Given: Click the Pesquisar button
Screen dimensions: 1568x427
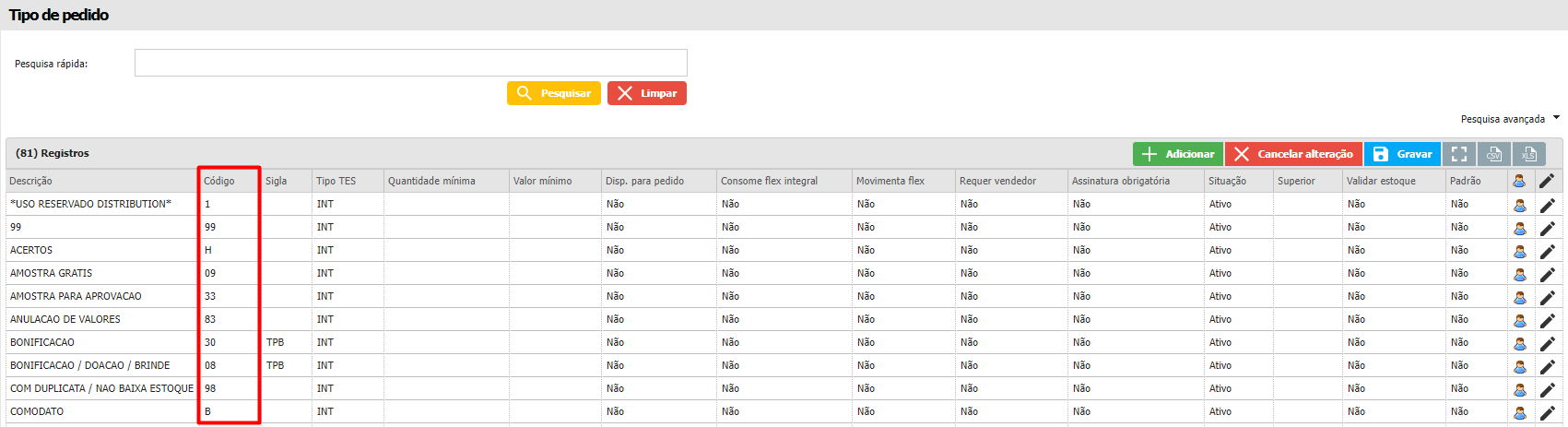Looking at the screenshot, I should (x=554, y=93).
